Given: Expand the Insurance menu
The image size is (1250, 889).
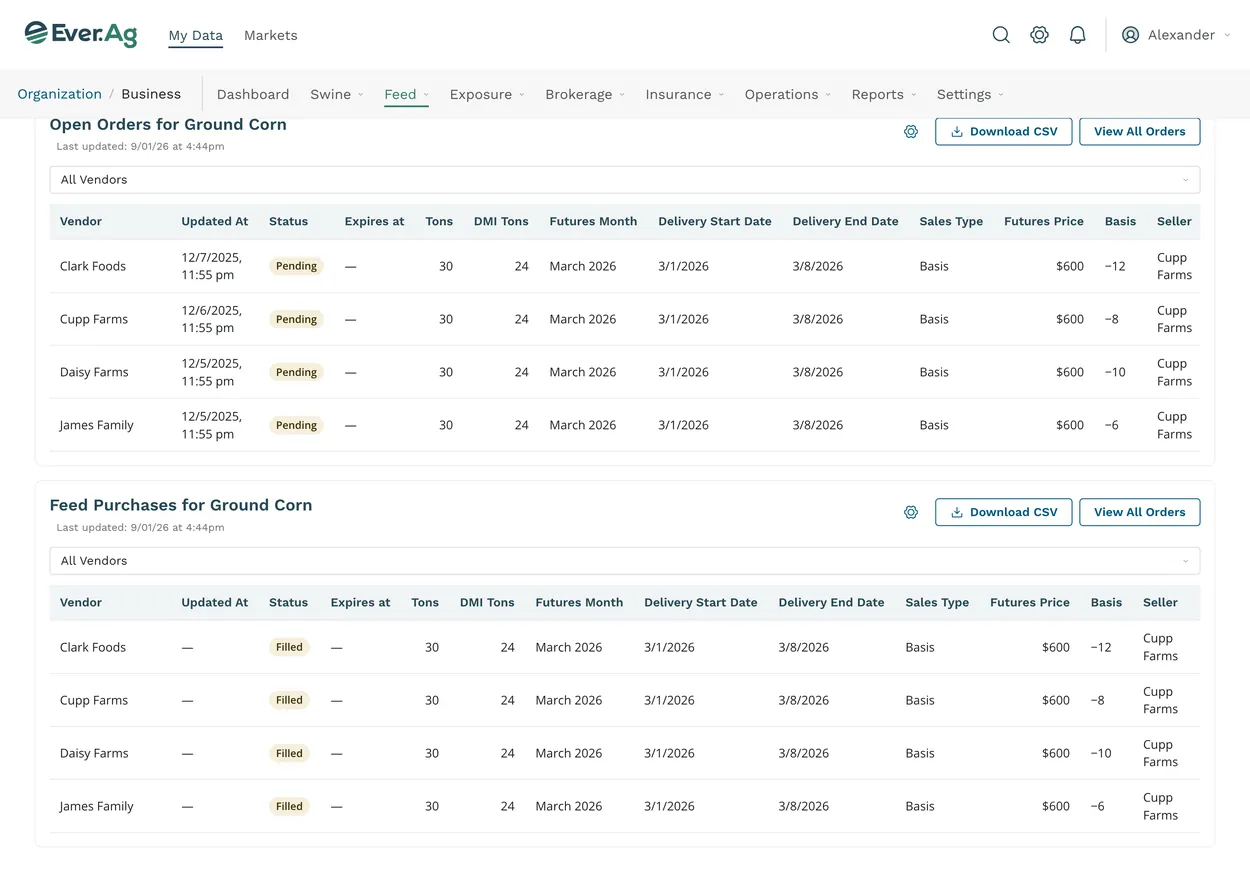Looking at the screenshot, I should [685, 94].
